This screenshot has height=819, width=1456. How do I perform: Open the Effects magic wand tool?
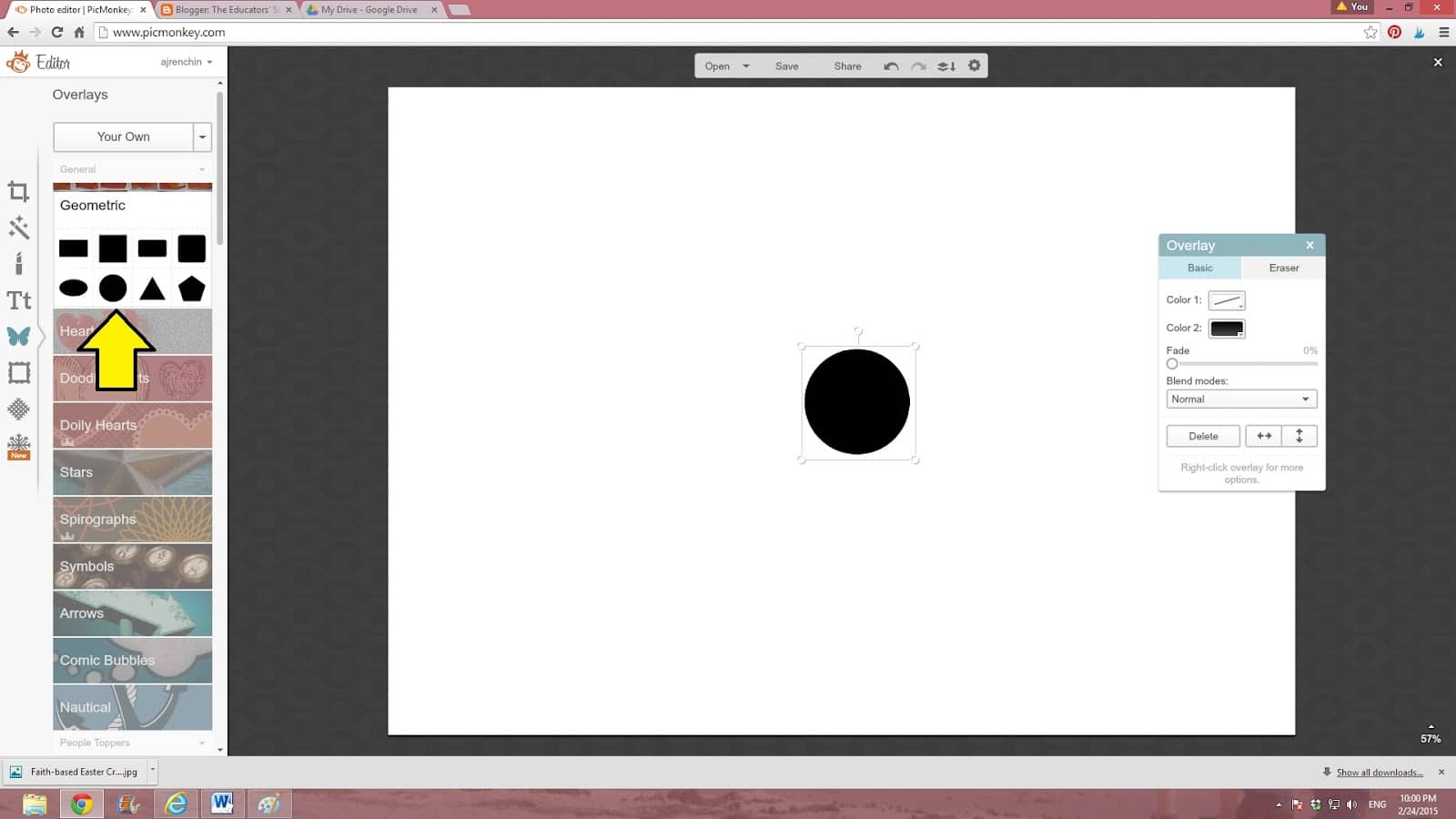coord(18,227)
